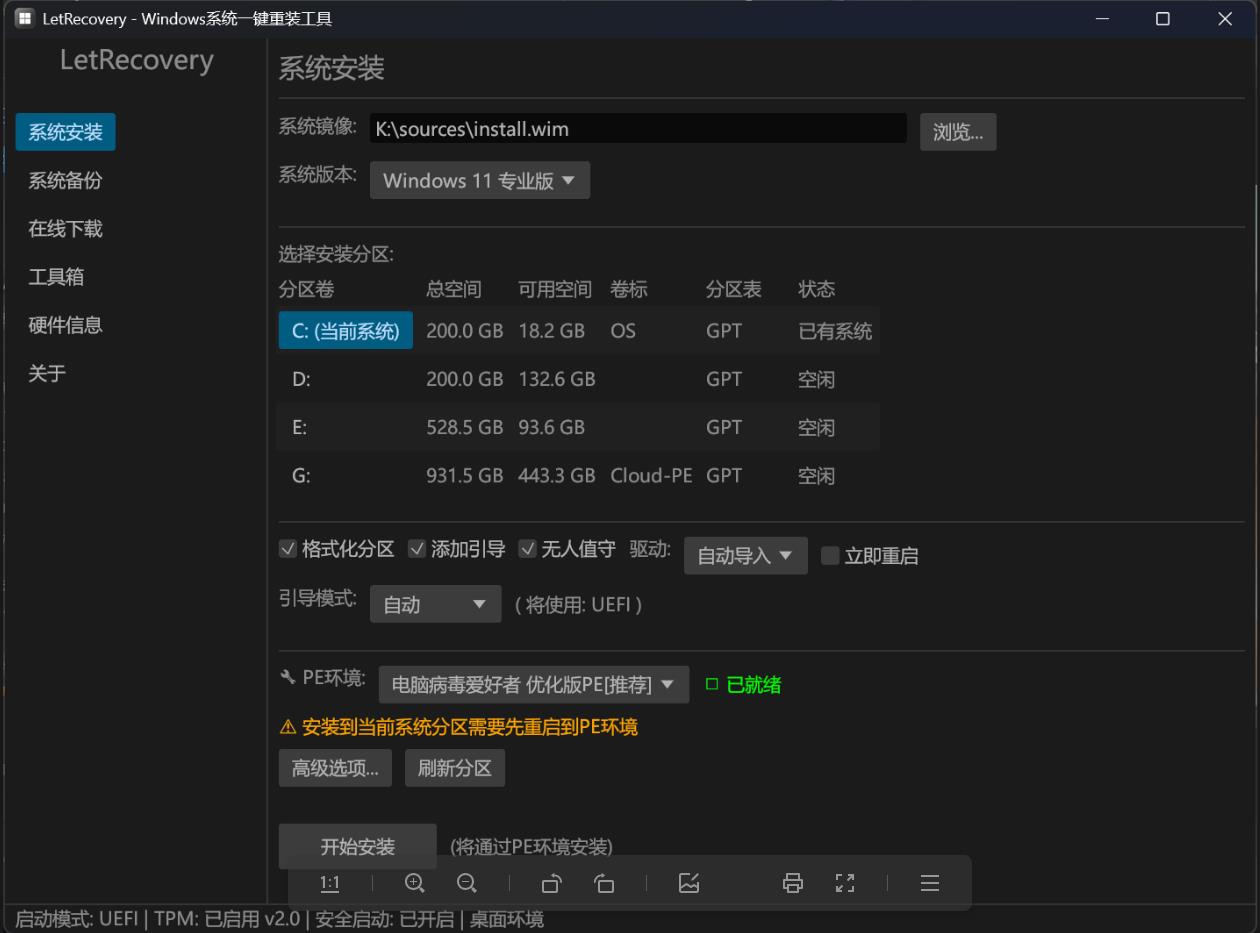Select the zoom out magnifier icon

pyautogui.click(x=466, y=883)
